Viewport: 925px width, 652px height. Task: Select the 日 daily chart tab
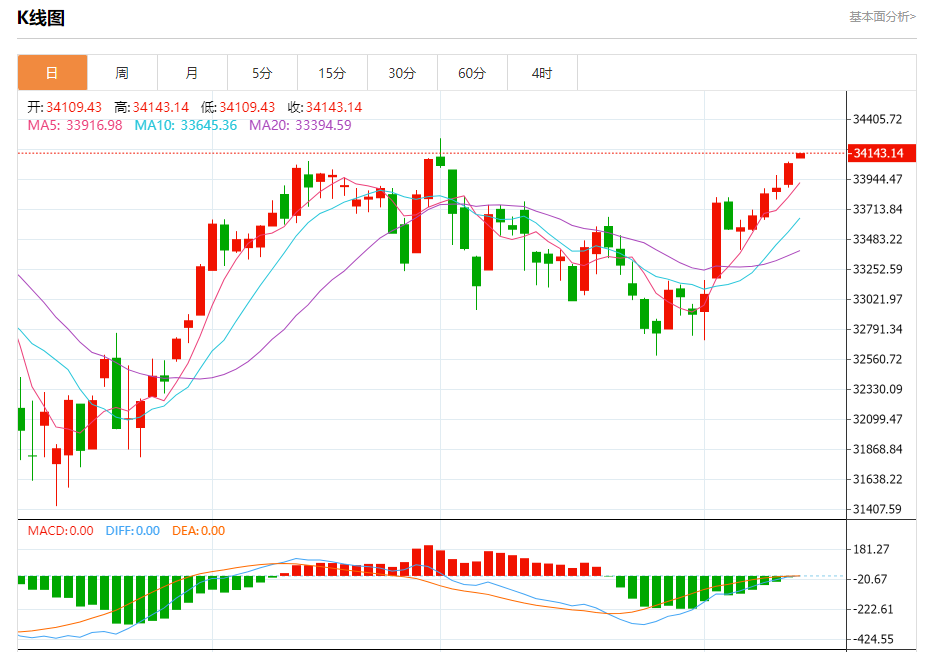coord(53,73)
